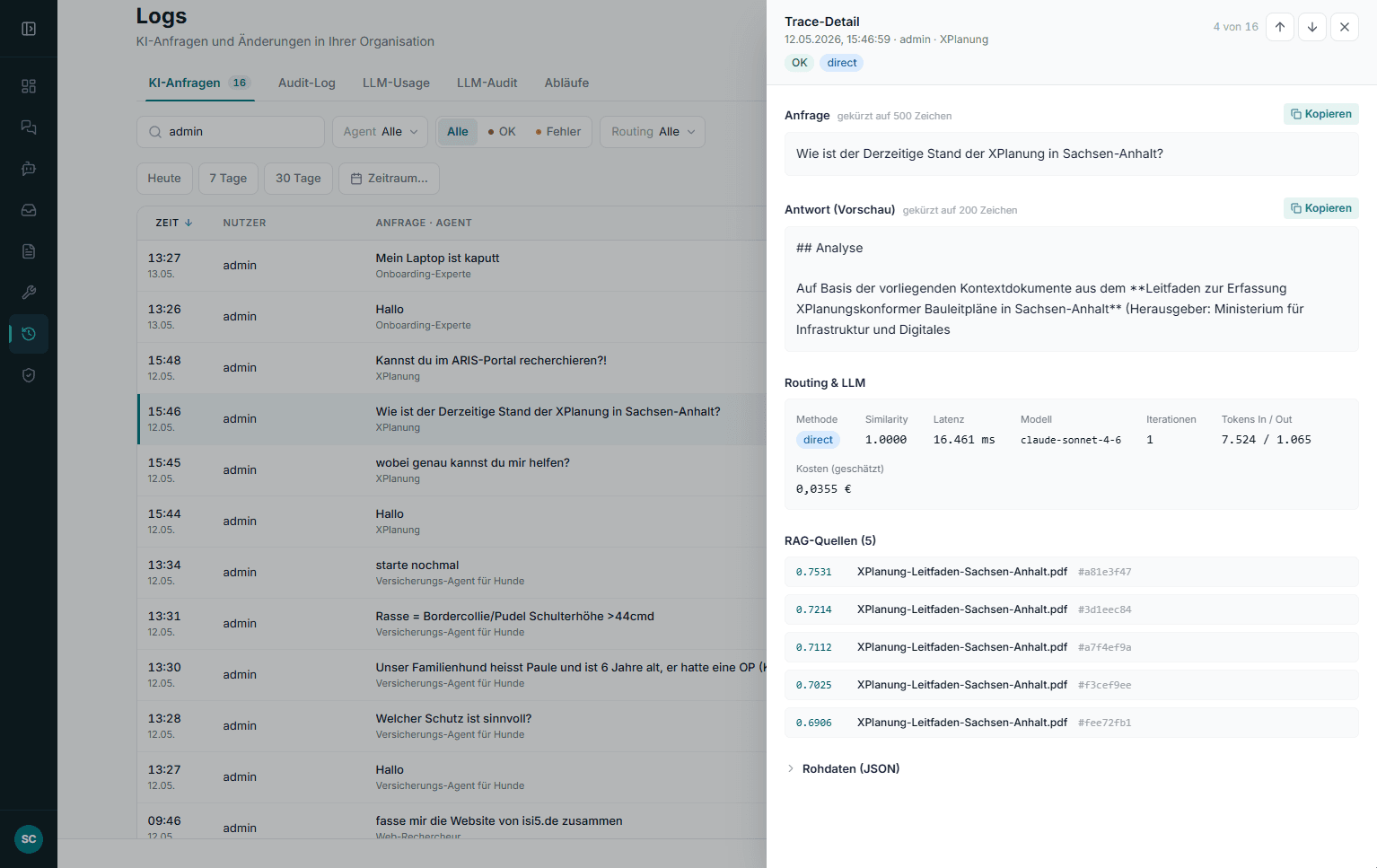Click the active history clock sidebar icon

click(x=29, y=334)
